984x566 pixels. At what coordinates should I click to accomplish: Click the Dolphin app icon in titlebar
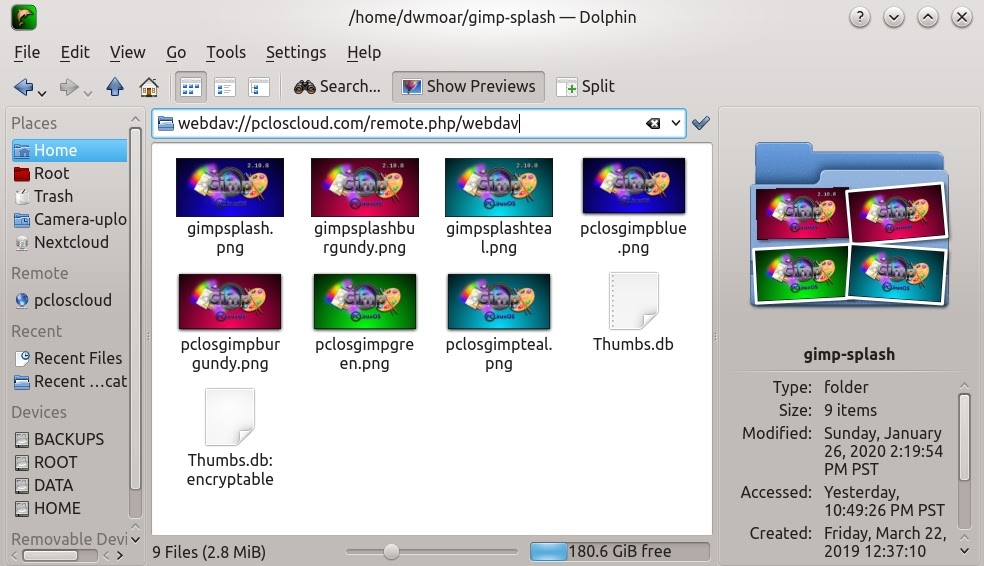(24, 17)
